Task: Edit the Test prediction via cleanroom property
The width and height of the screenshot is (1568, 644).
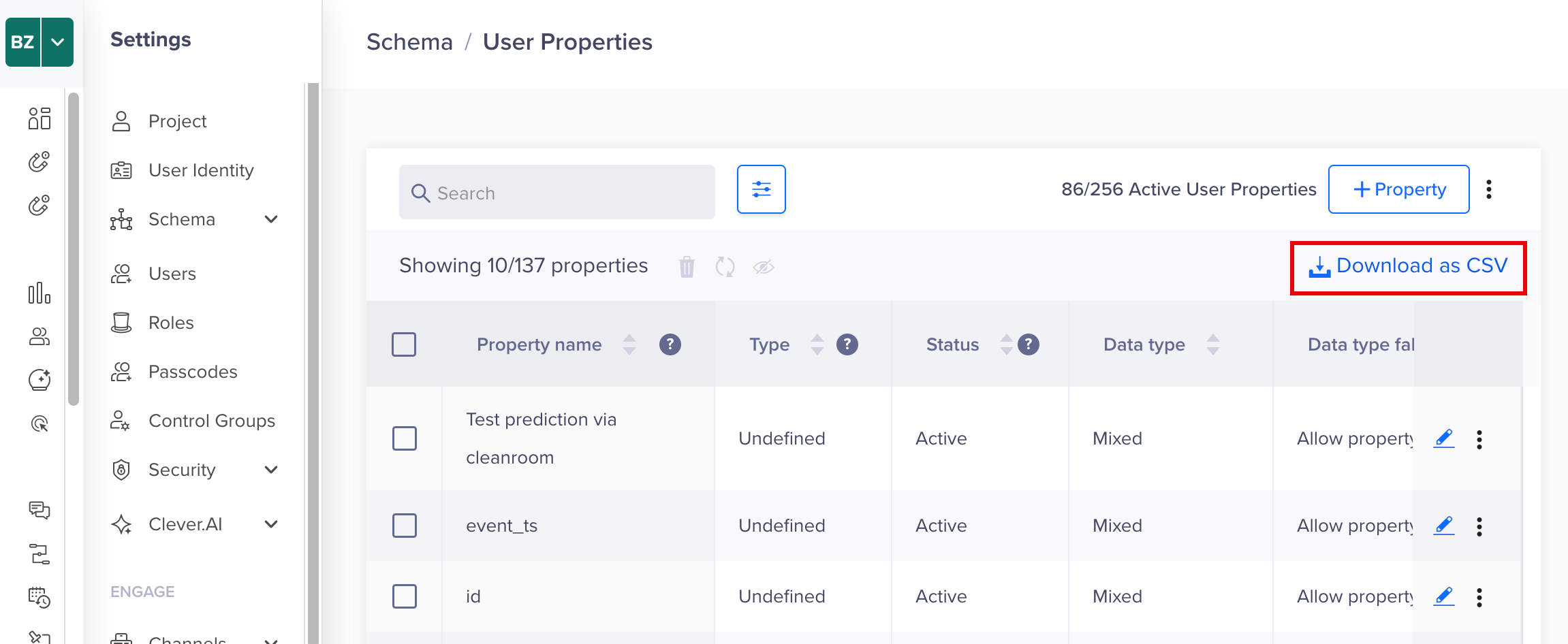Action: point(1444,438)
